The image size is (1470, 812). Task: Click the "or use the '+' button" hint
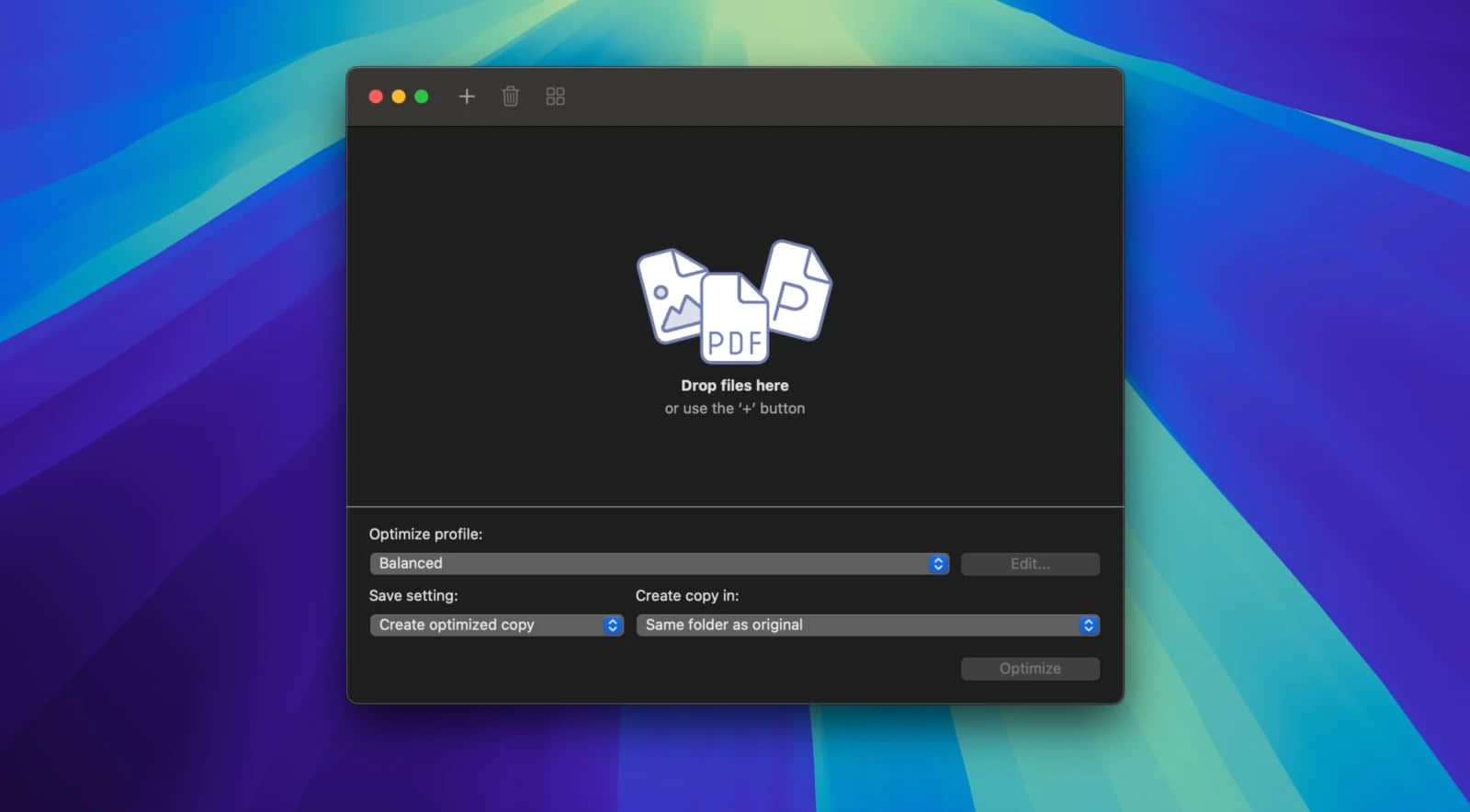point(735,409)
